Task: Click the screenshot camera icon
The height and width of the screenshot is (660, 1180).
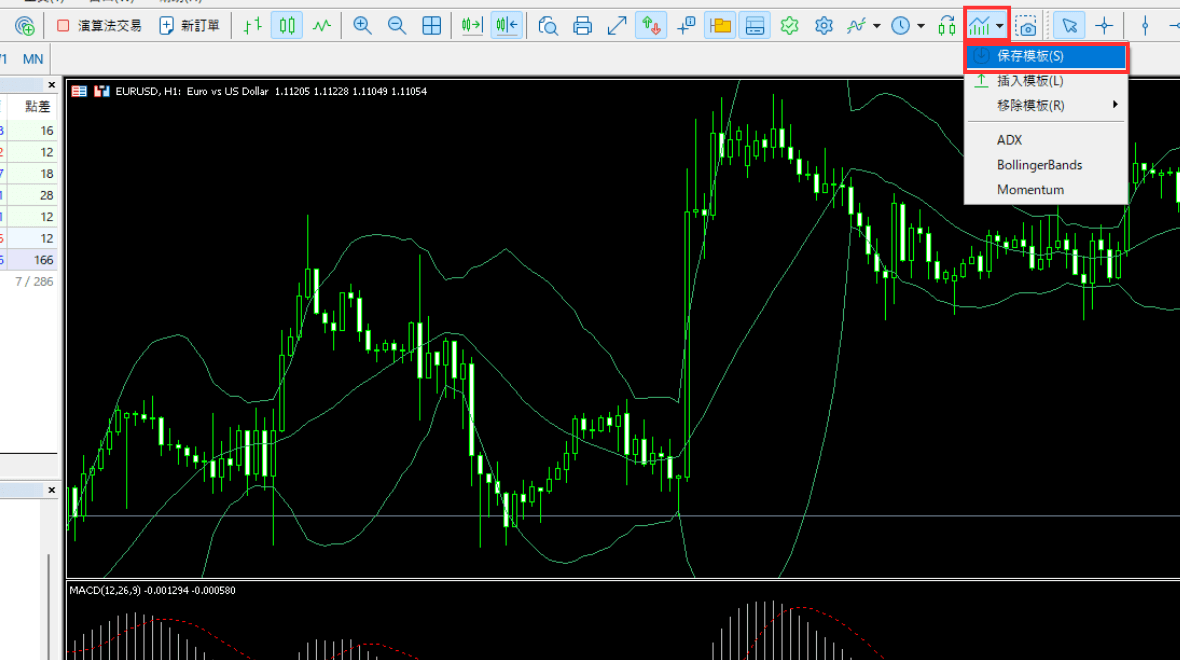Action: pyautogui.click(x=1026, y=26)
